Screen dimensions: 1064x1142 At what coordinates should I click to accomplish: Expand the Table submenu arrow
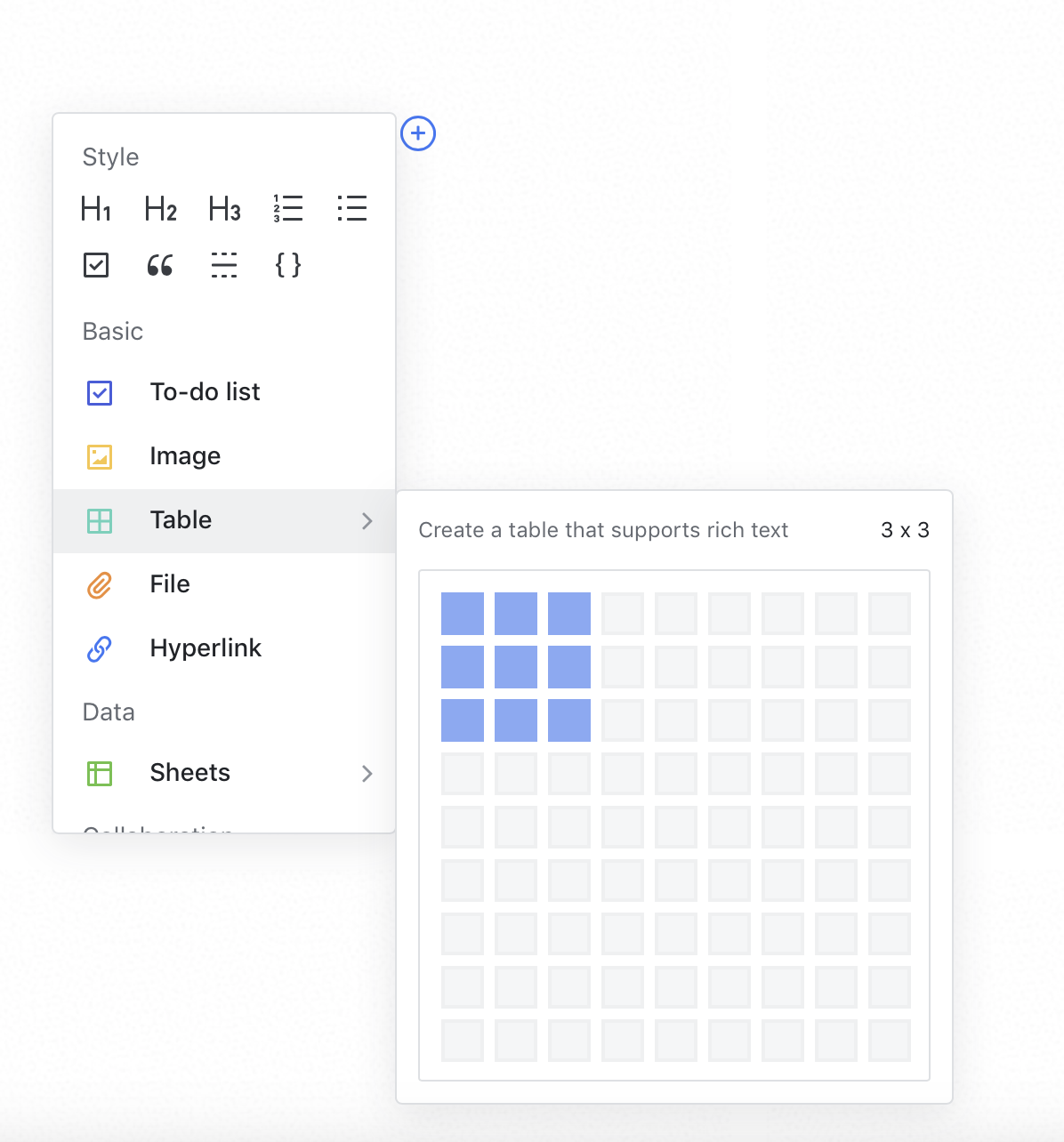click(367, 521)
